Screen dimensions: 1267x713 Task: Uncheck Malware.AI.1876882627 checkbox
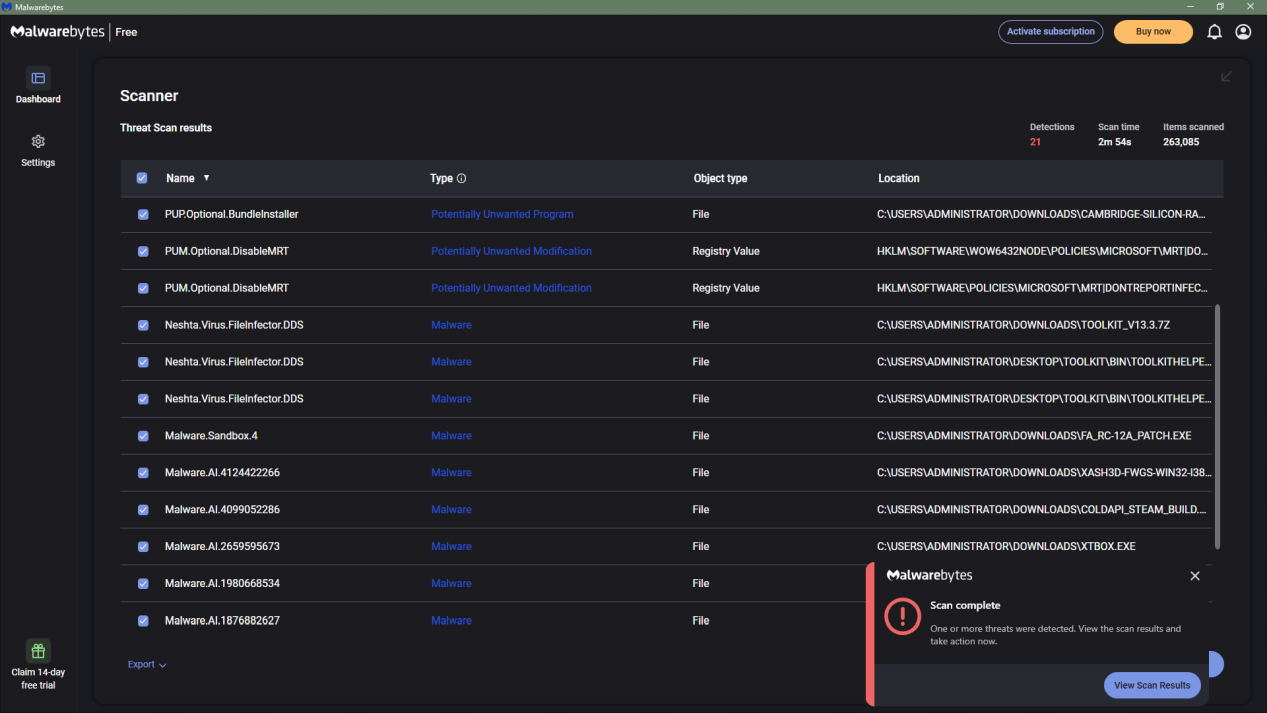pyautogui.click(x=143, y=621)
